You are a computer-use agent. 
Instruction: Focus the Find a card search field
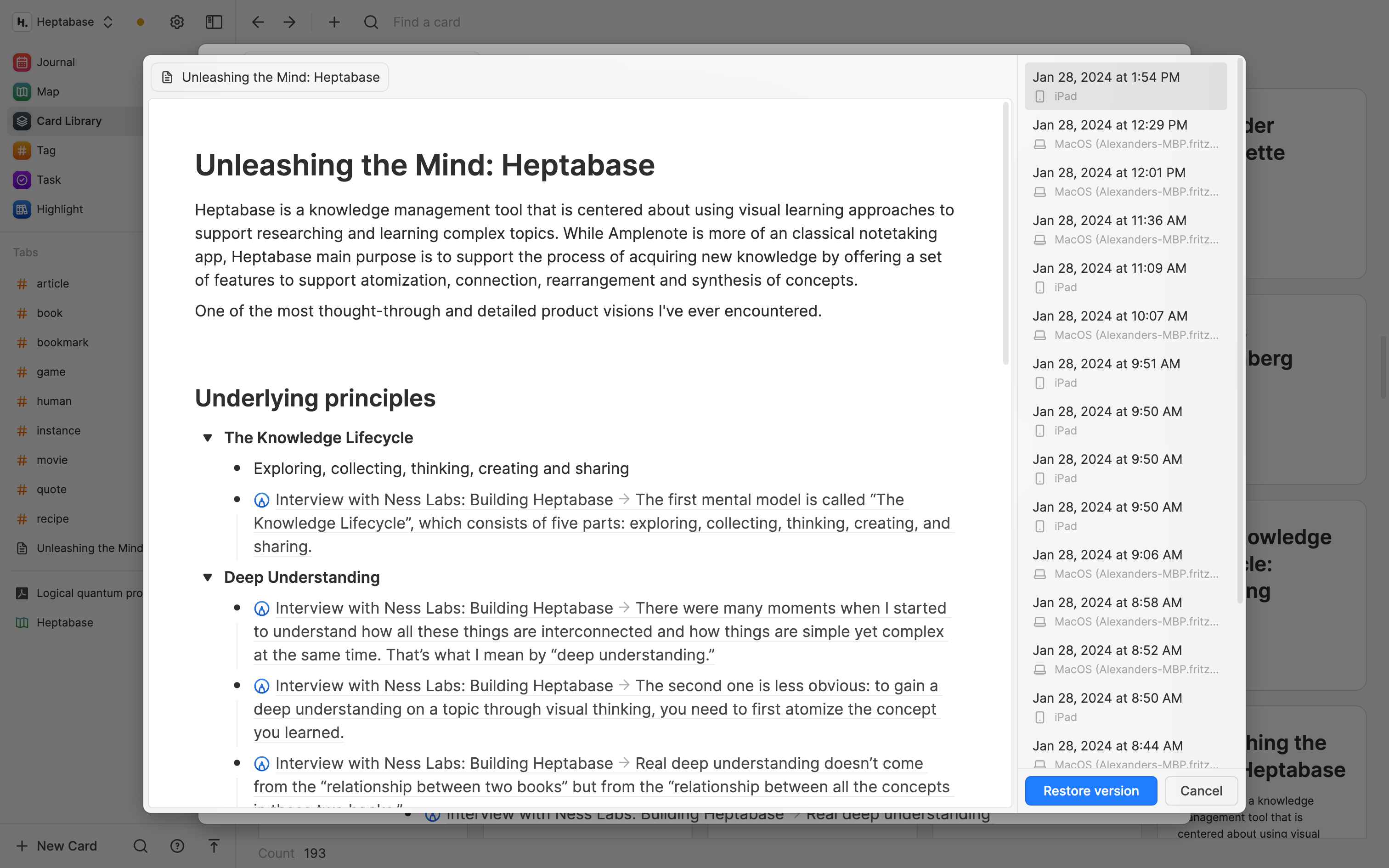pyautogui.click(x=426, y=22)
